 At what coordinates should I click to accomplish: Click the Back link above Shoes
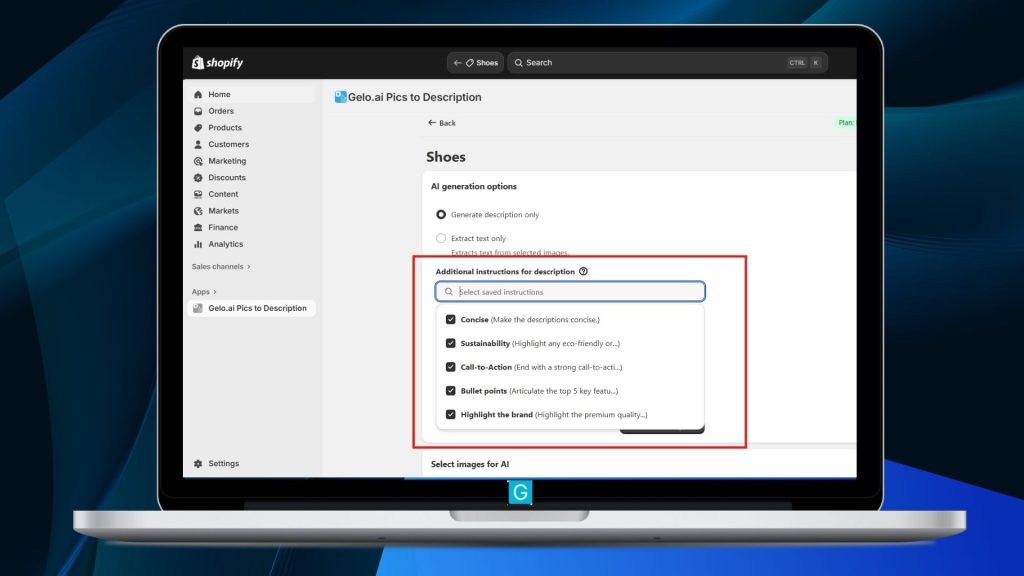(441, 123)
